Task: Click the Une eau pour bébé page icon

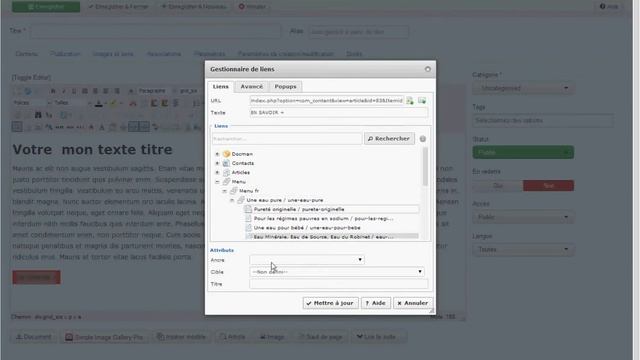Action: 248,228
